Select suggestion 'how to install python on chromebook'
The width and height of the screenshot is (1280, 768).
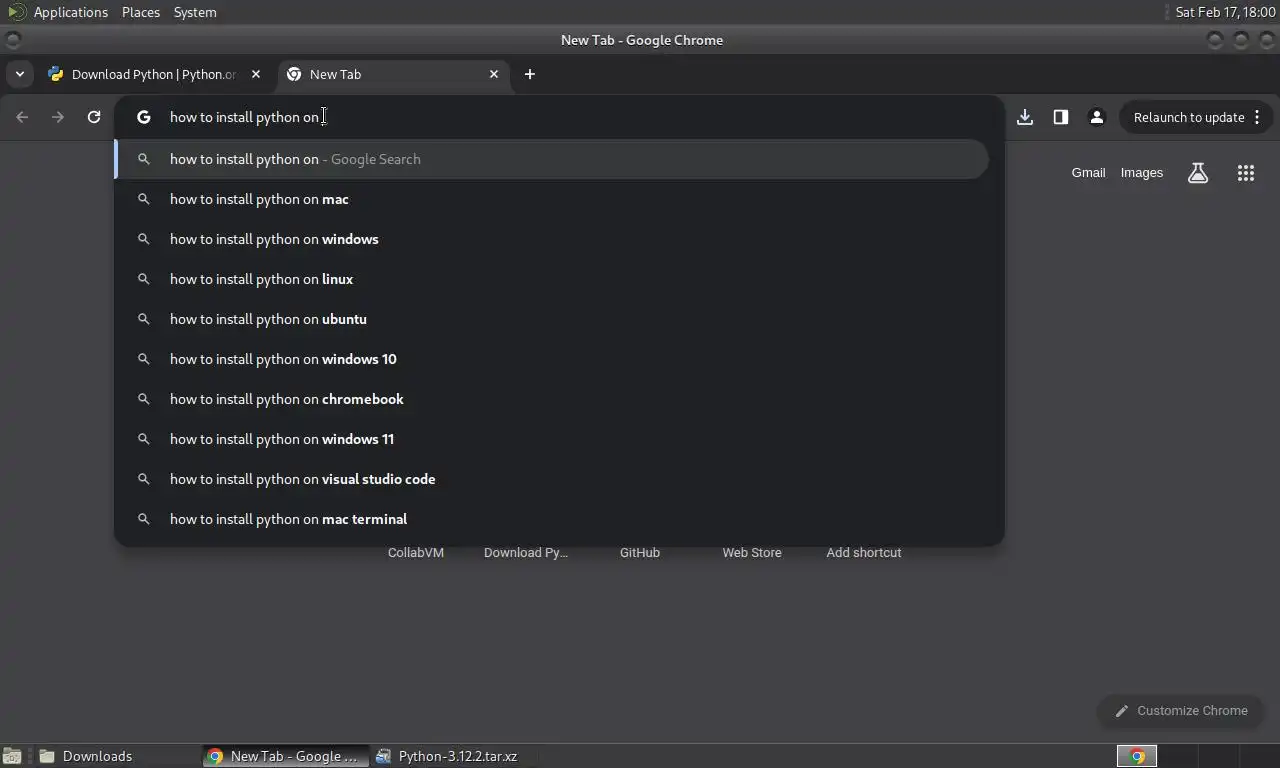552,399
